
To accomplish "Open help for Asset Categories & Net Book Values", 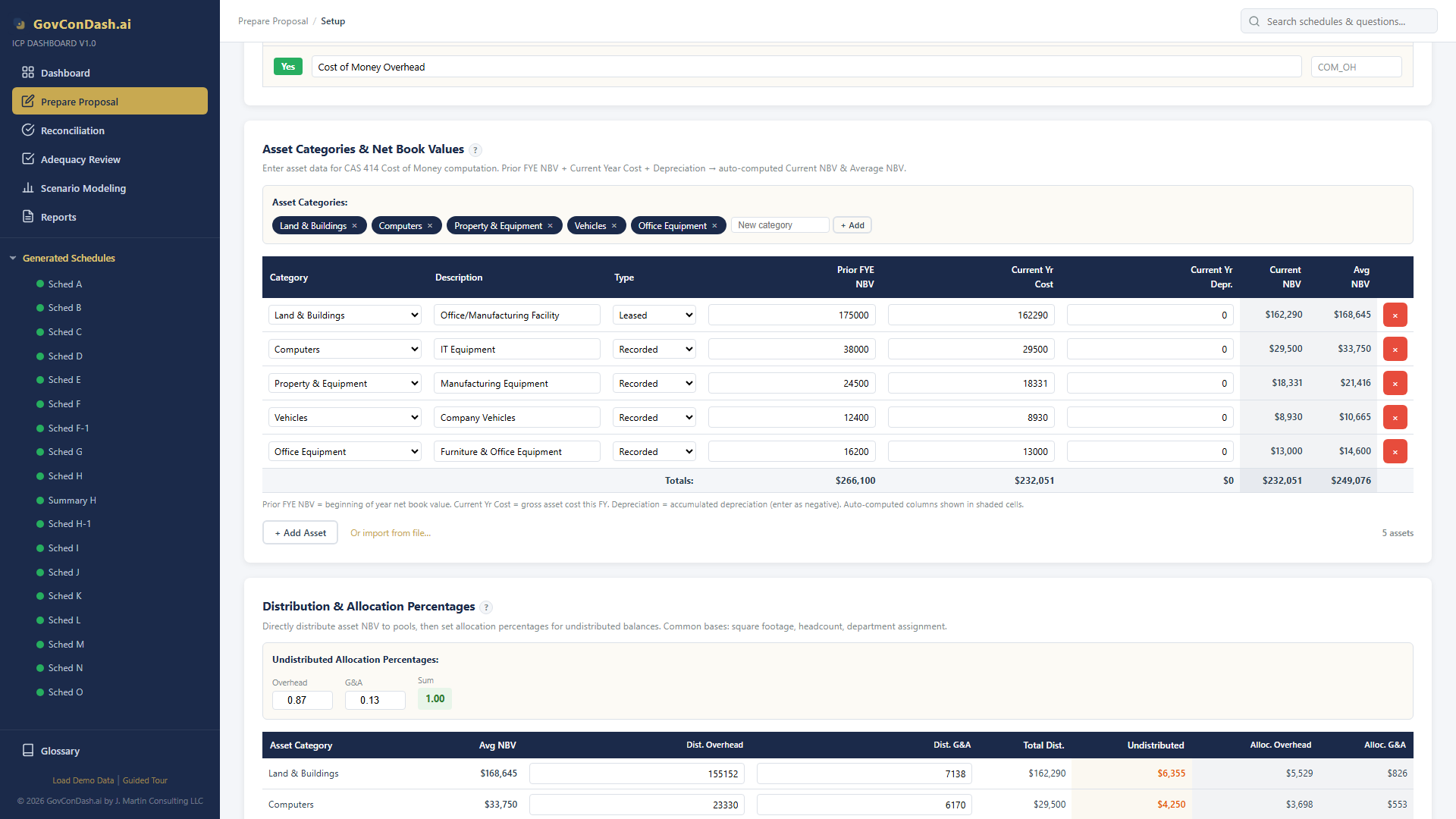I will point(475,149).
